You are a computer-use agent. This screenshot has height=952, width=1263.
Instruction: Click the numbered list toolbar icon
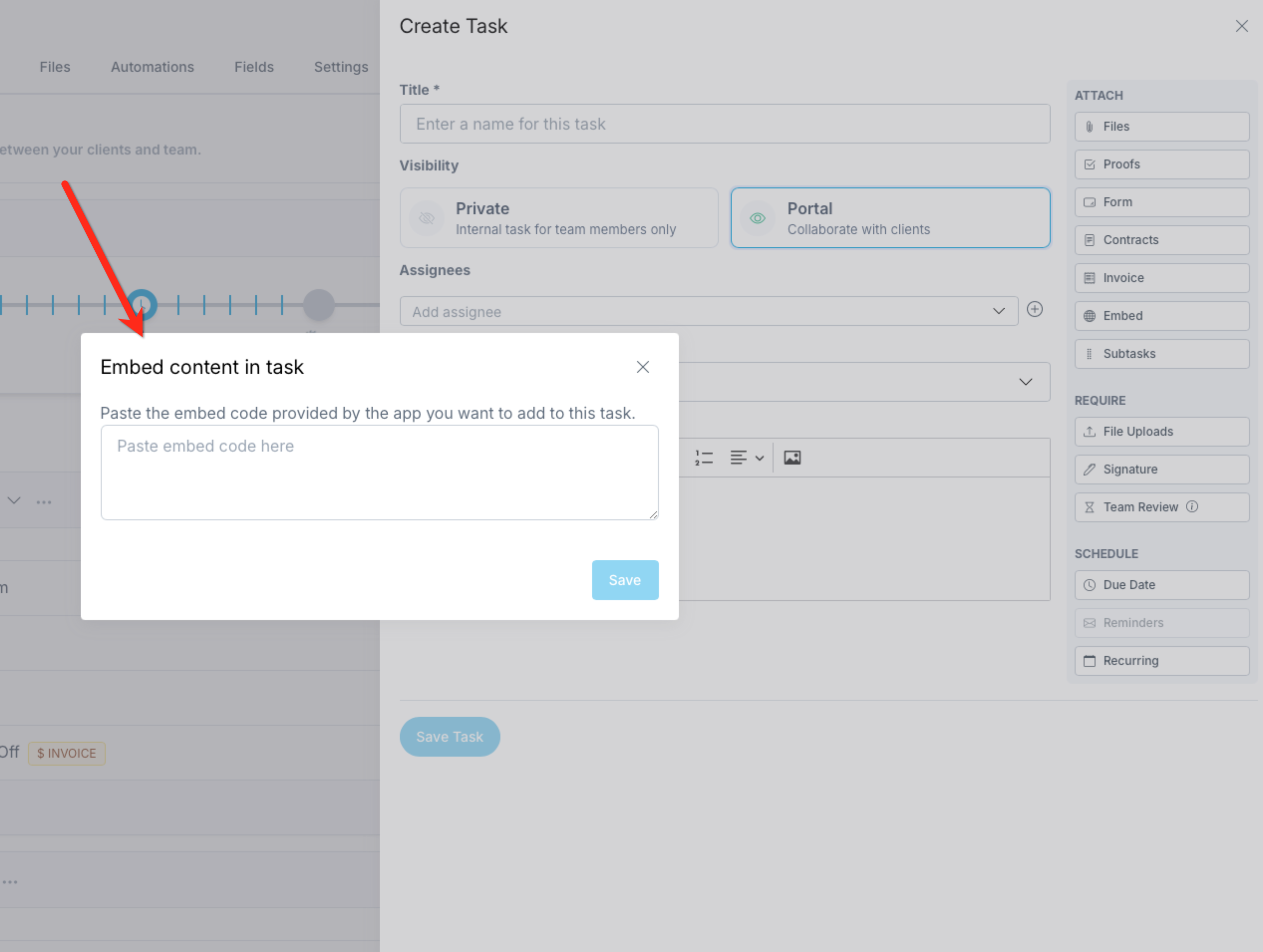pos(703,458)
